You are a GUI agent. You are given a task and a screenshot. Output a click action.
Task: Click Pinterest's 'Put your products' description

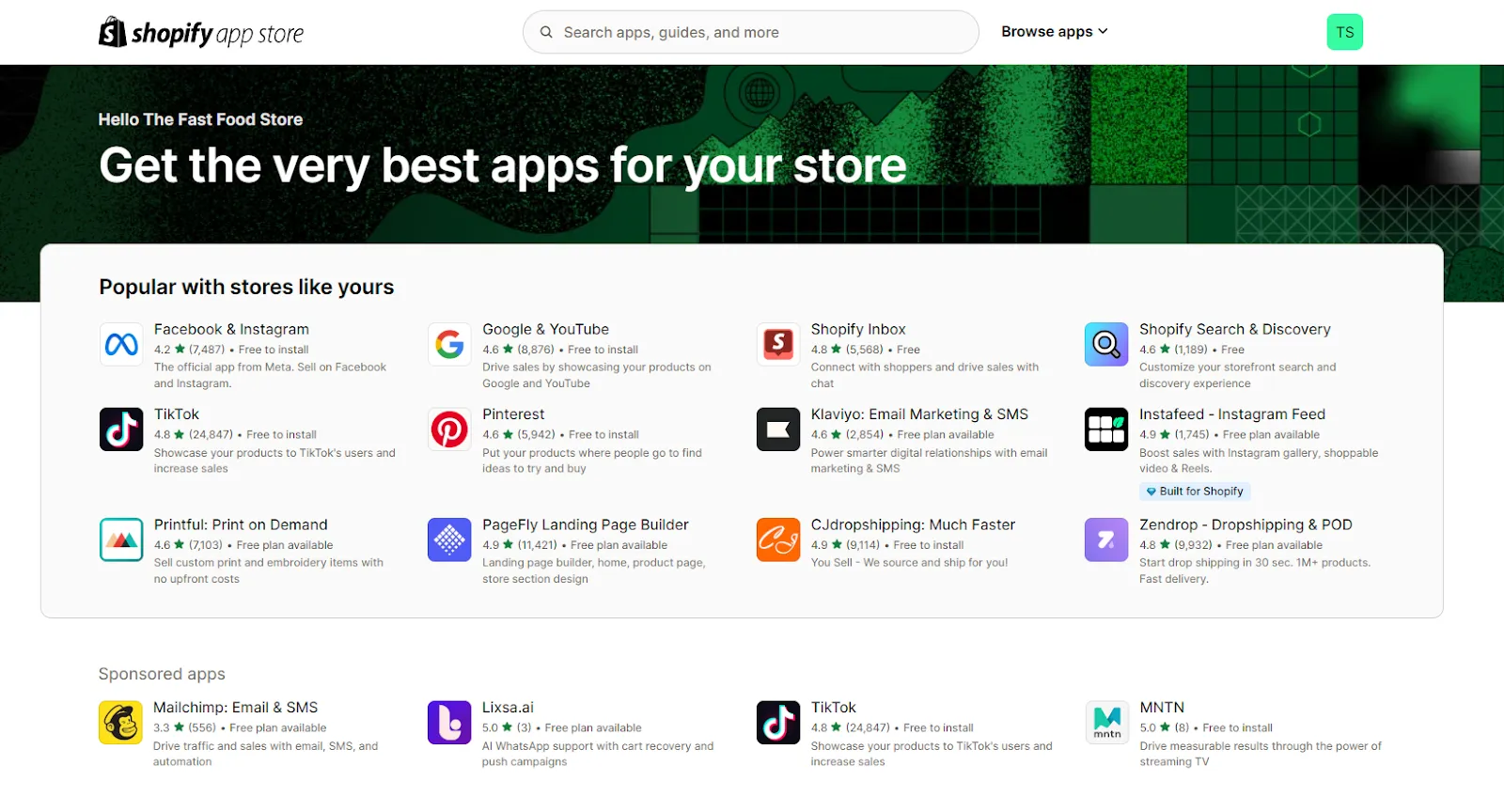pyautogui.click(x=592, y=461)
